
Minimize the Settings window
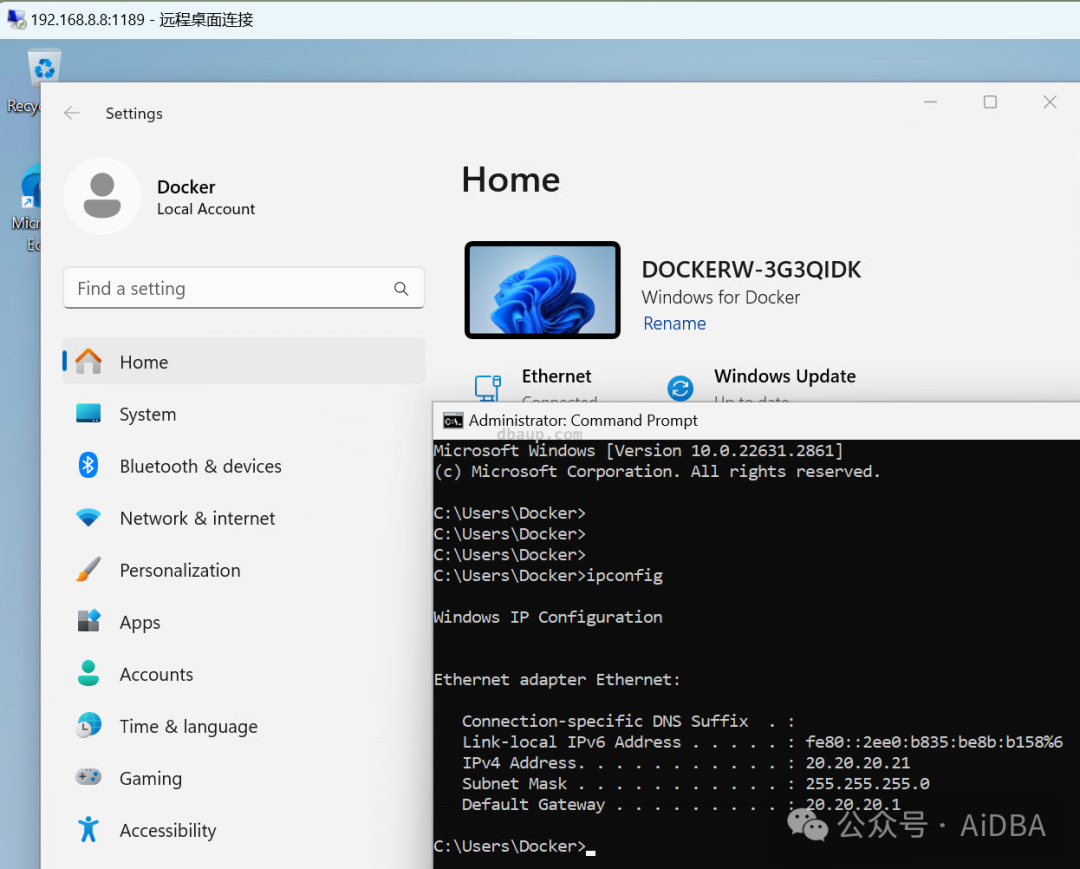930,102
